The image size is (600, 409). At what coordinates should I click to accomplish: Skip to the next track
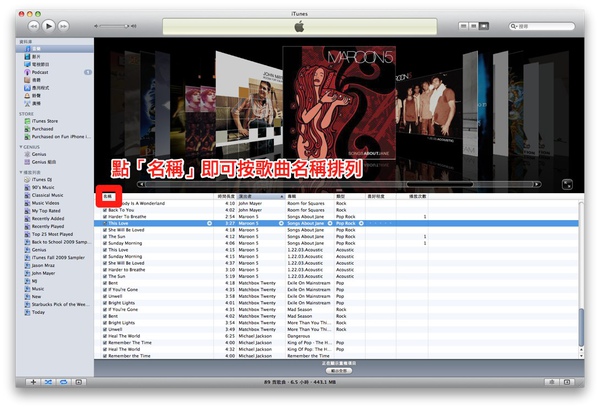click(63, 26)
